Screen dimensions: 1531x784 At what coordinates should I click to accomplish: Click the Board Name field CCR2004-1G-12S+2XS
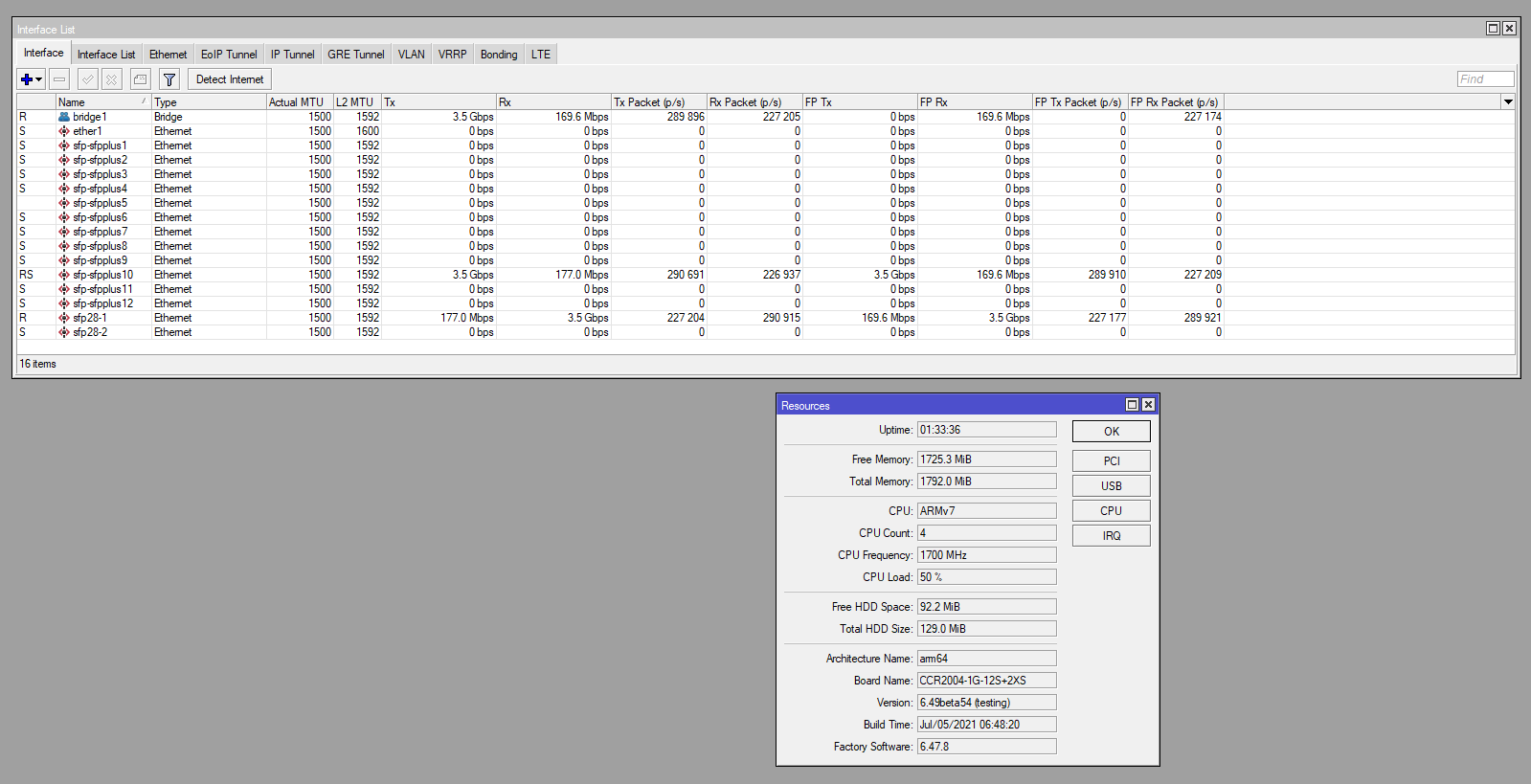(x=986, y=681)
